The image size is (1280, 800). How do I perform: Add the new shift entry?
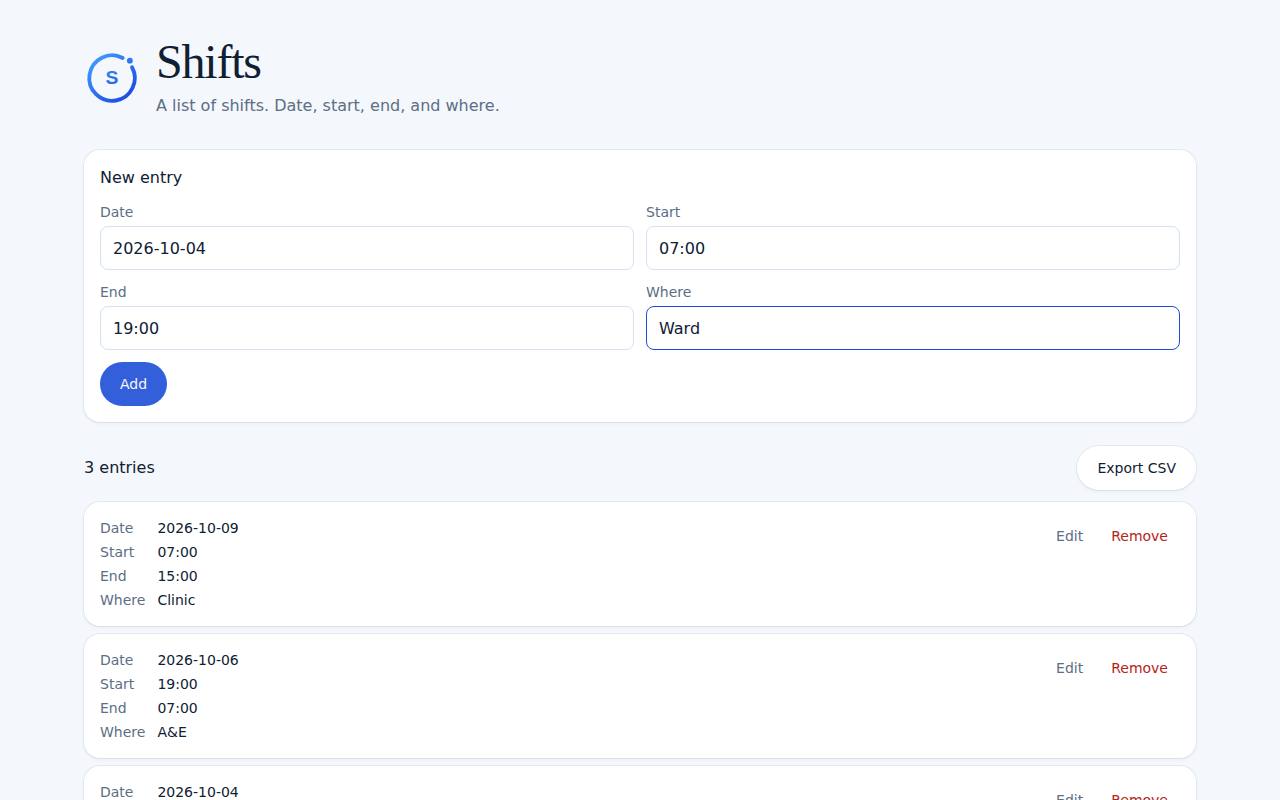pos(133,384)
